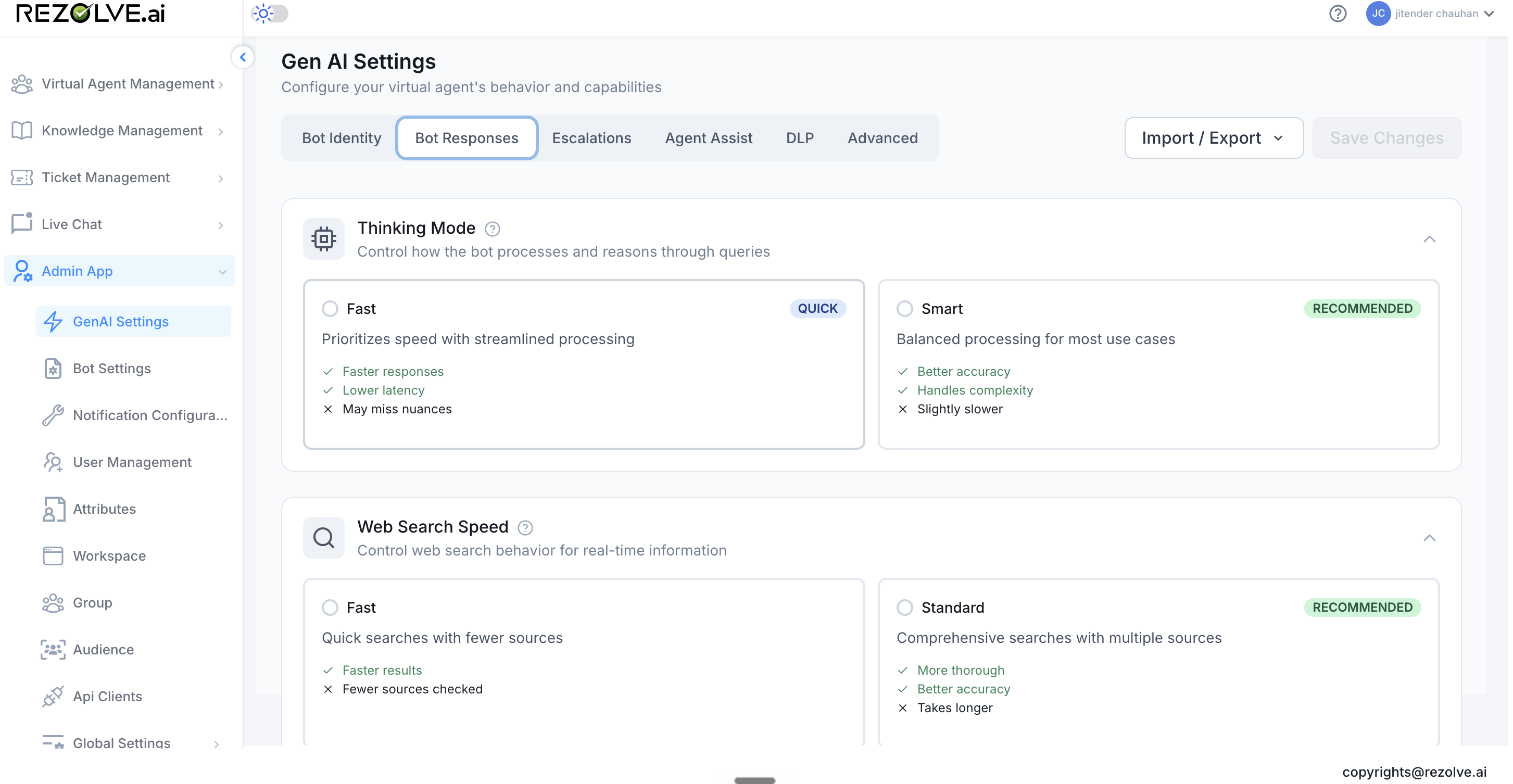Click the bottom horizontal scrollbar handle
The width and height of the screenshot is (1513, 784).
(x=754, y=780)
